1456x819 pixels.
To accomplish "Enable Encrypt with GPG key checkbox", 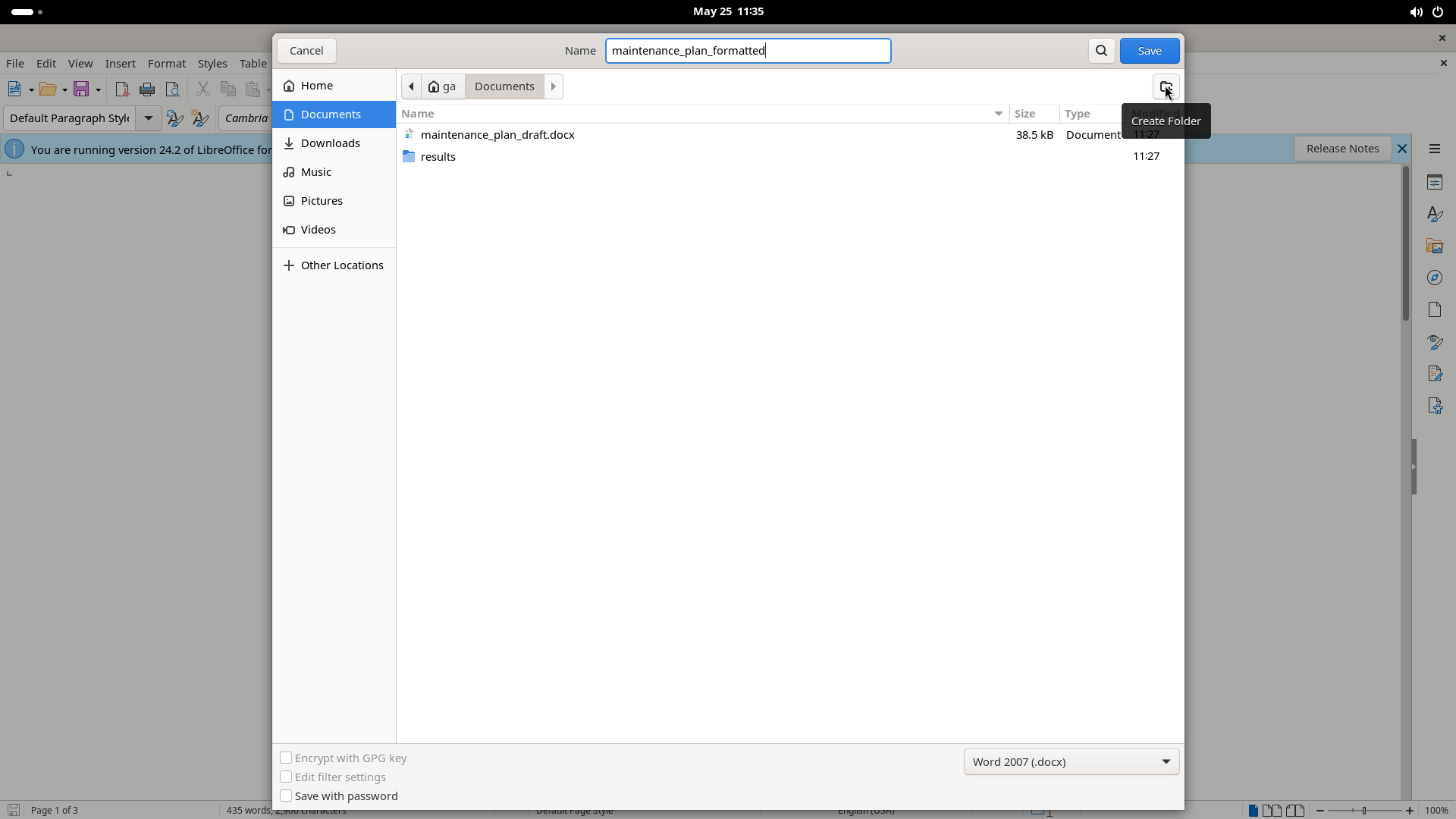I will [x=286, y=758].
